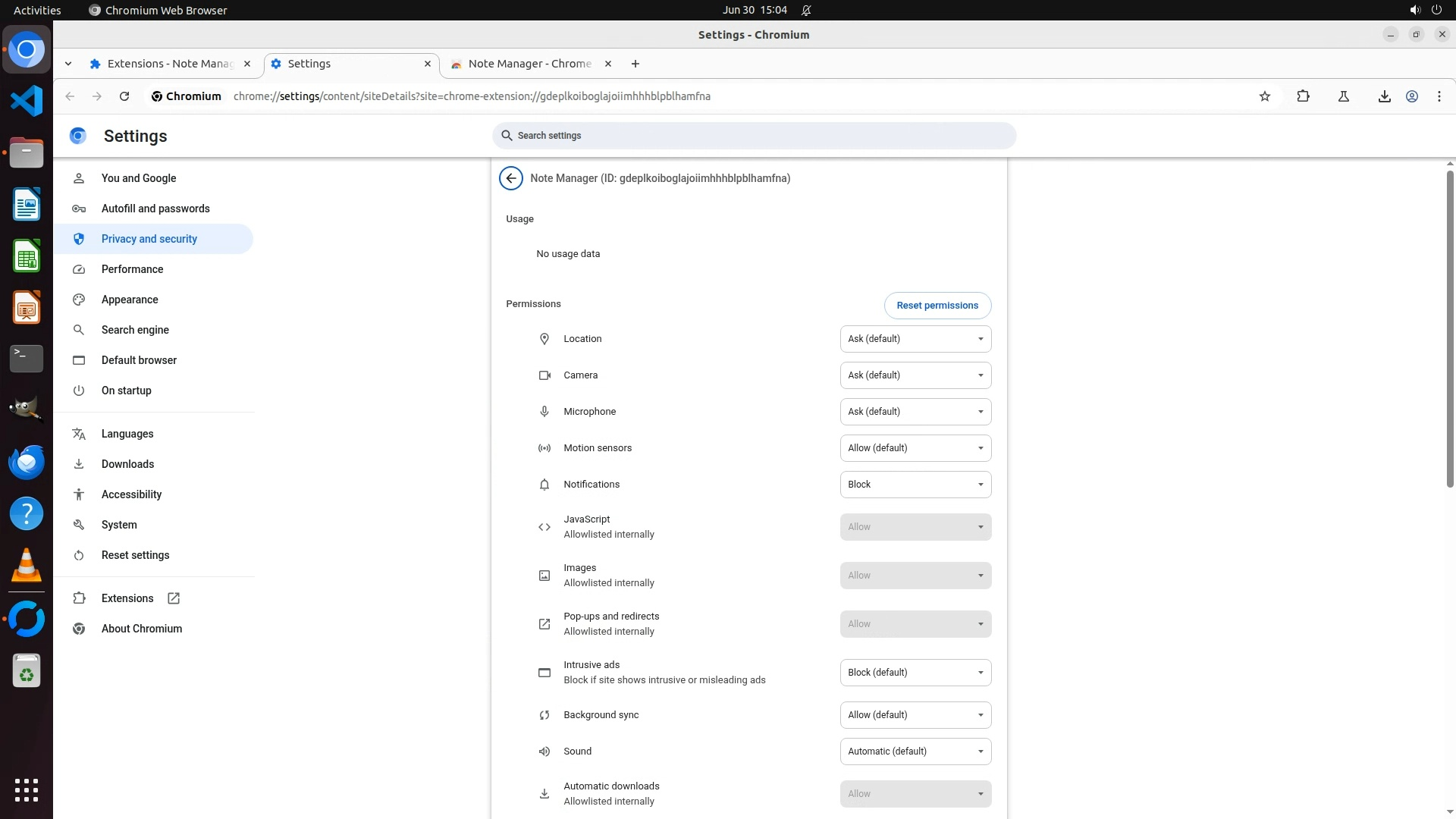Open the Camera permission dropdown
1456x819 pixels.
point(915,375)
